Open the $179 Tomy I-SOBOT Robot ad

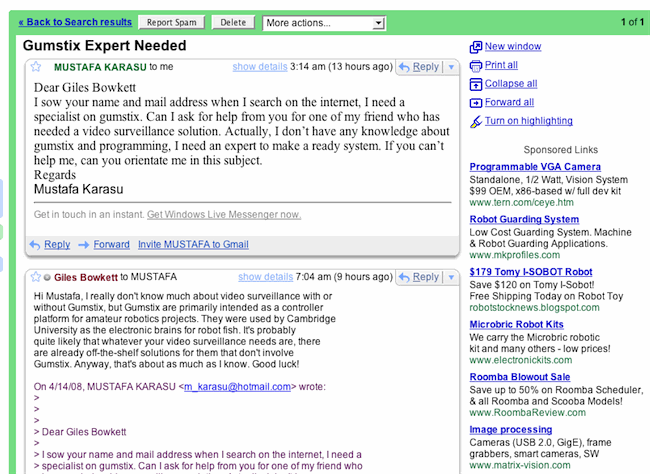(531, 272)
